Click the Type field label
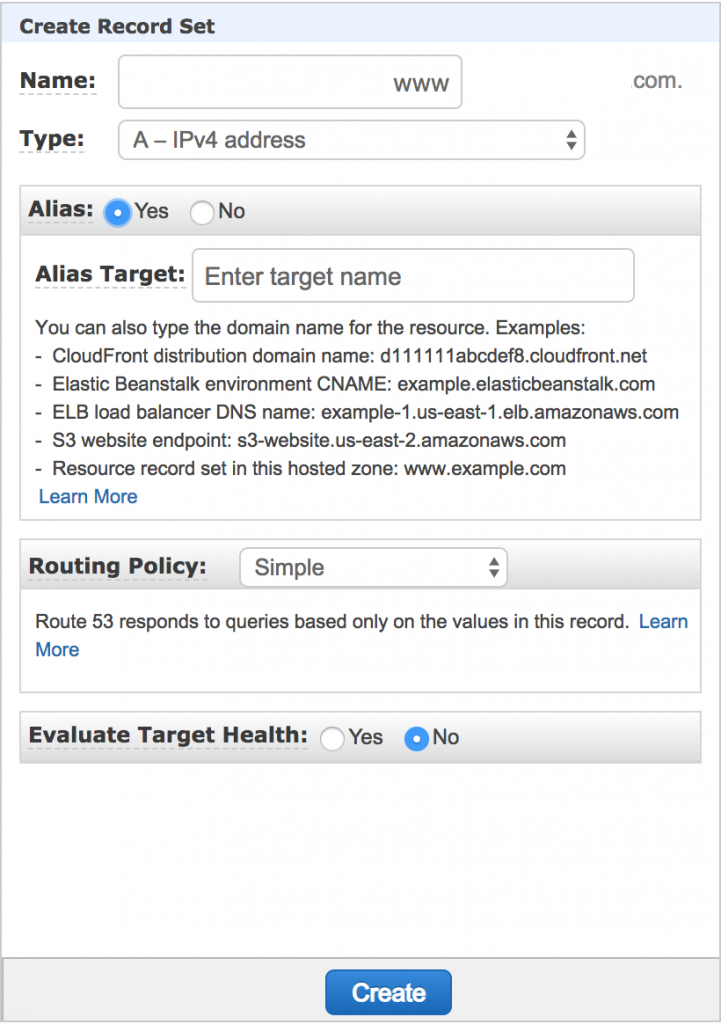 coord(52,138)
